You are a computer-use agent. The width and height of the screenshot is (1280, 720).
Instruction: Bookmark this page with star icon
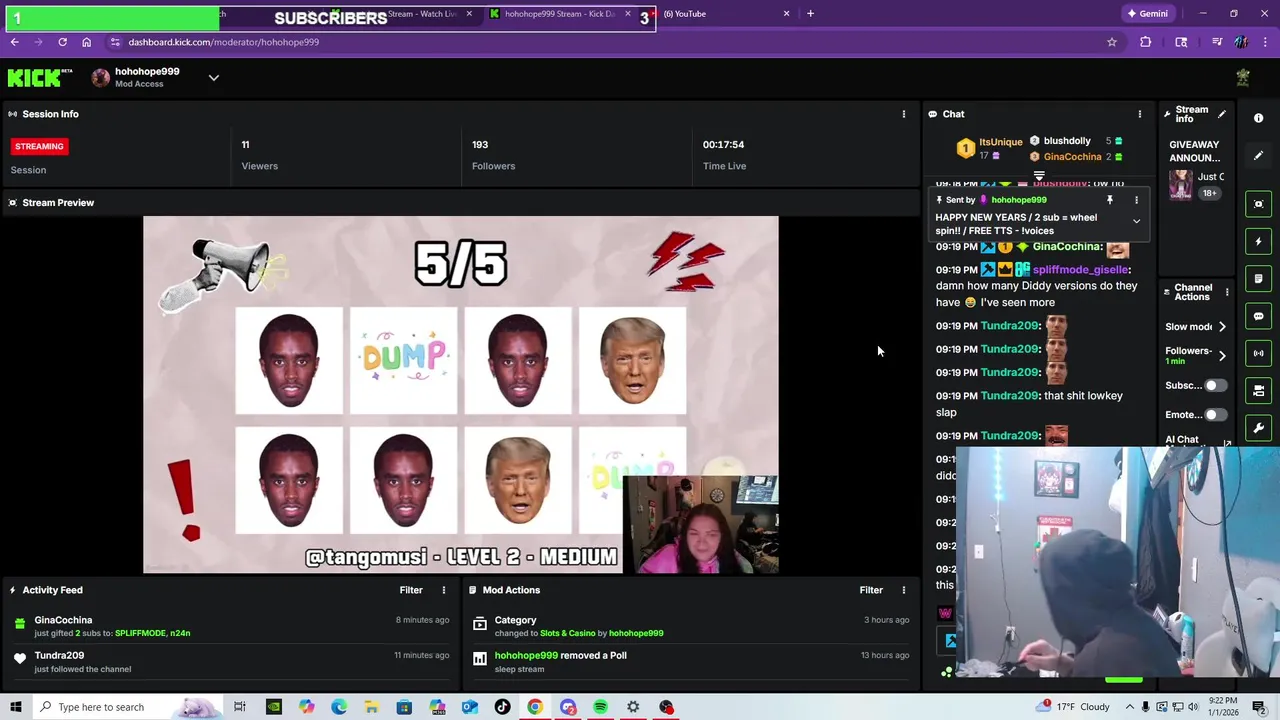click(x=1111, y=42)
